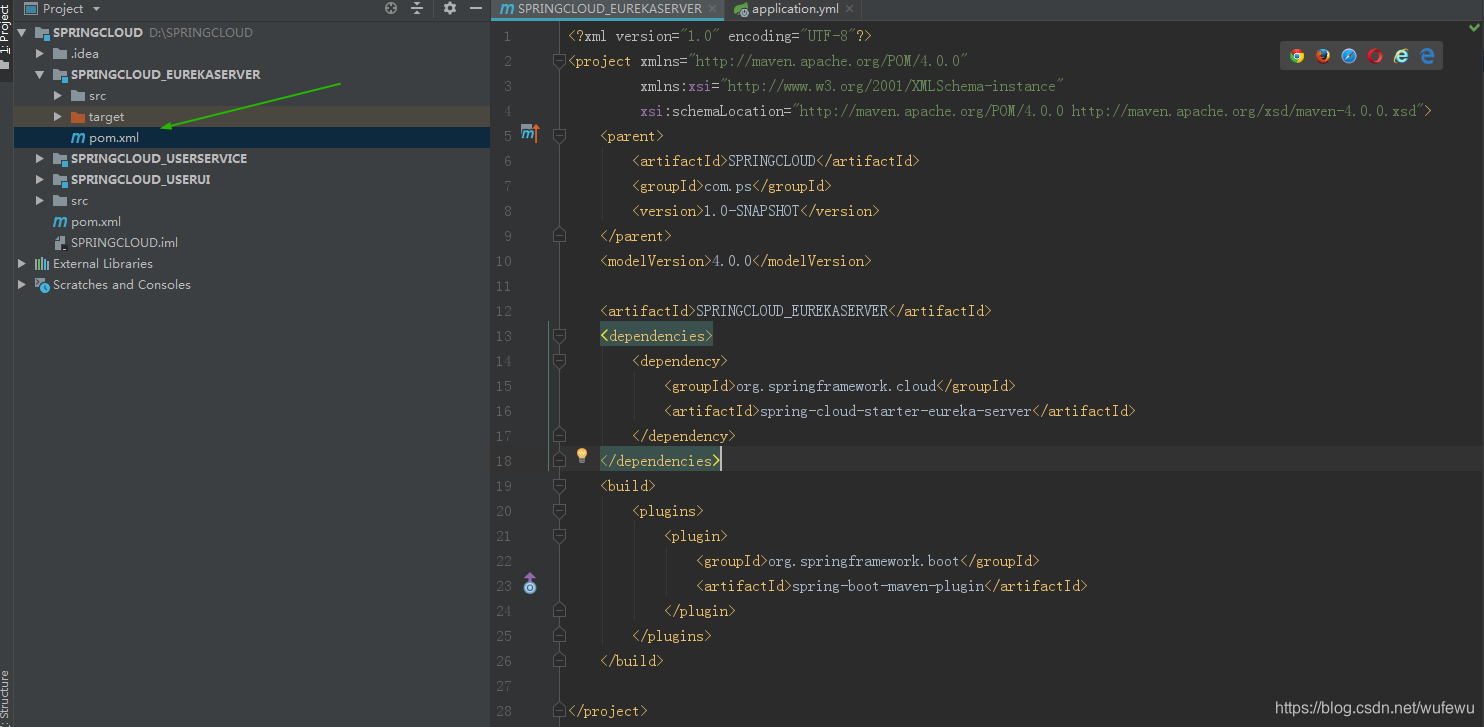
Task: Fold the dependency tag at line 14
Action: 559,360
